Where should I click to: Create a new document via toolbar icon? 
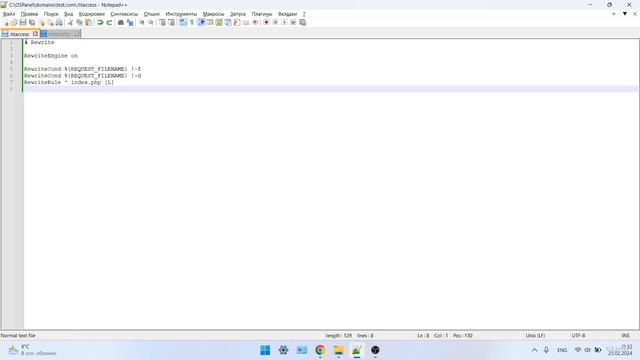(x=5, y=22)
